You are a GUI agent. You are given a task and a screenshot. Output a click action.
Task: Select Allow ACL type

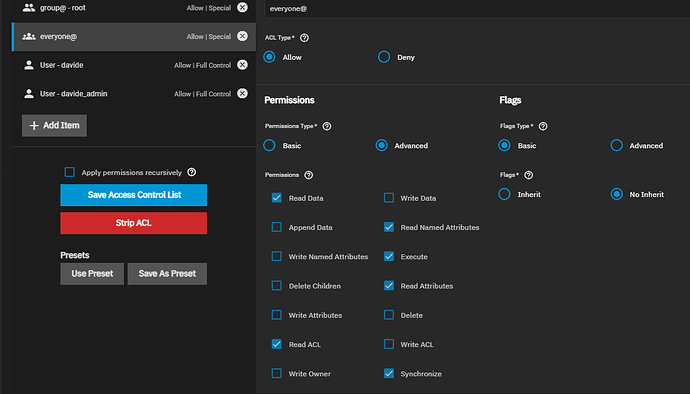pyautogui.click(x=269, y=57)
